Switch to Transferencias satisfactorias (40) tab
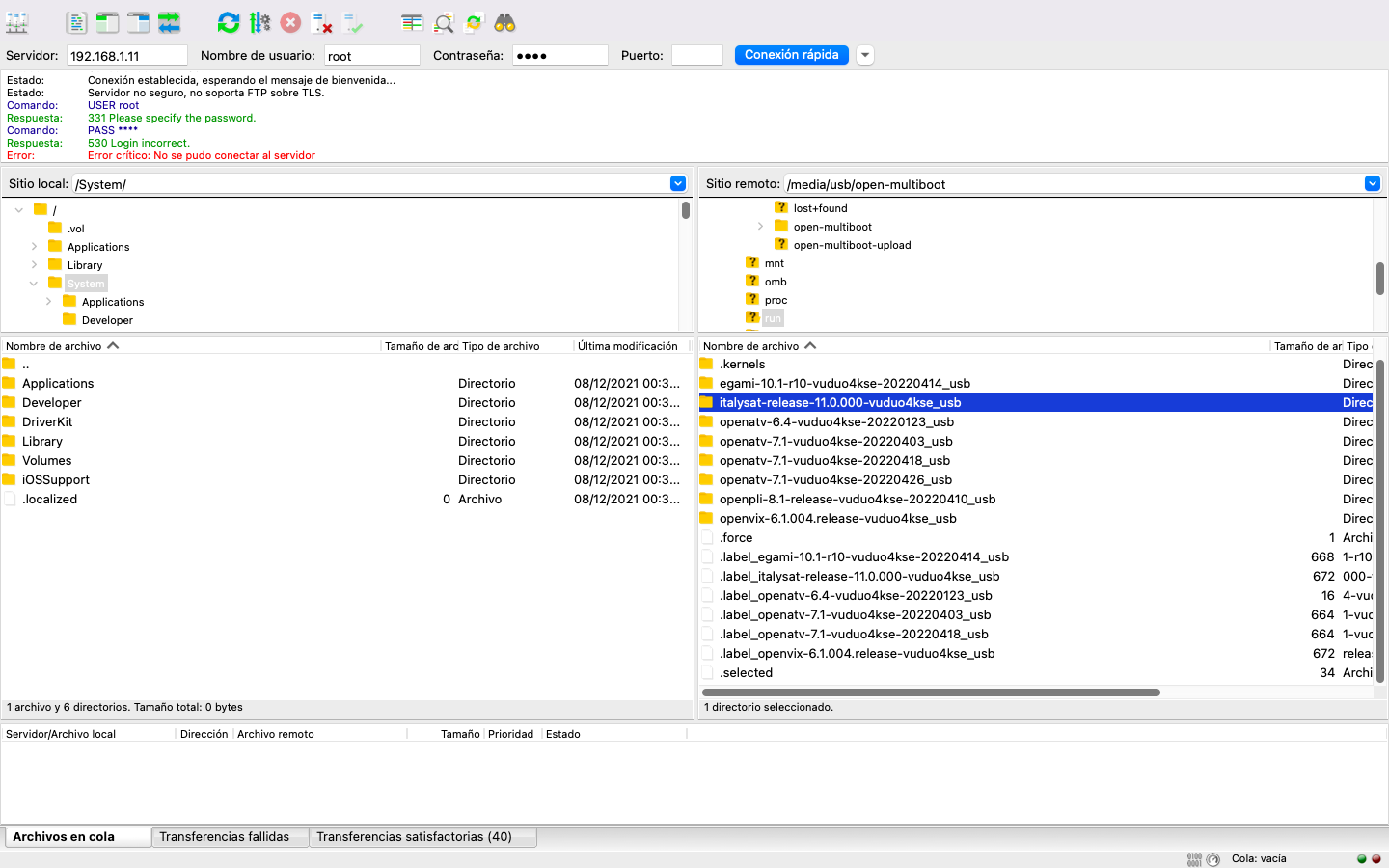This screenshot has width=1389, height=868. 414,837
